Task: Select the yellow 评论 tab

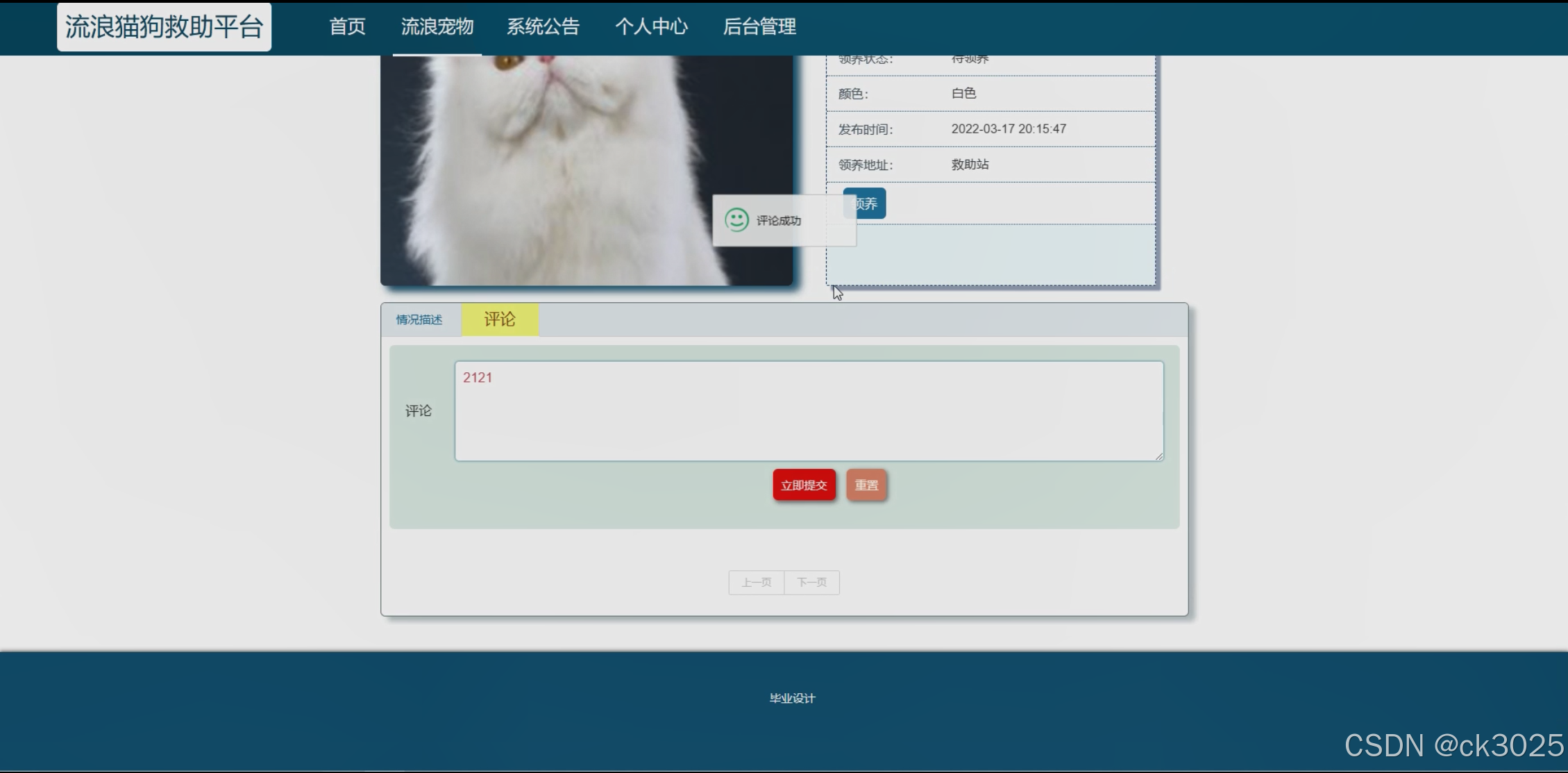Action: coord(500,319)
